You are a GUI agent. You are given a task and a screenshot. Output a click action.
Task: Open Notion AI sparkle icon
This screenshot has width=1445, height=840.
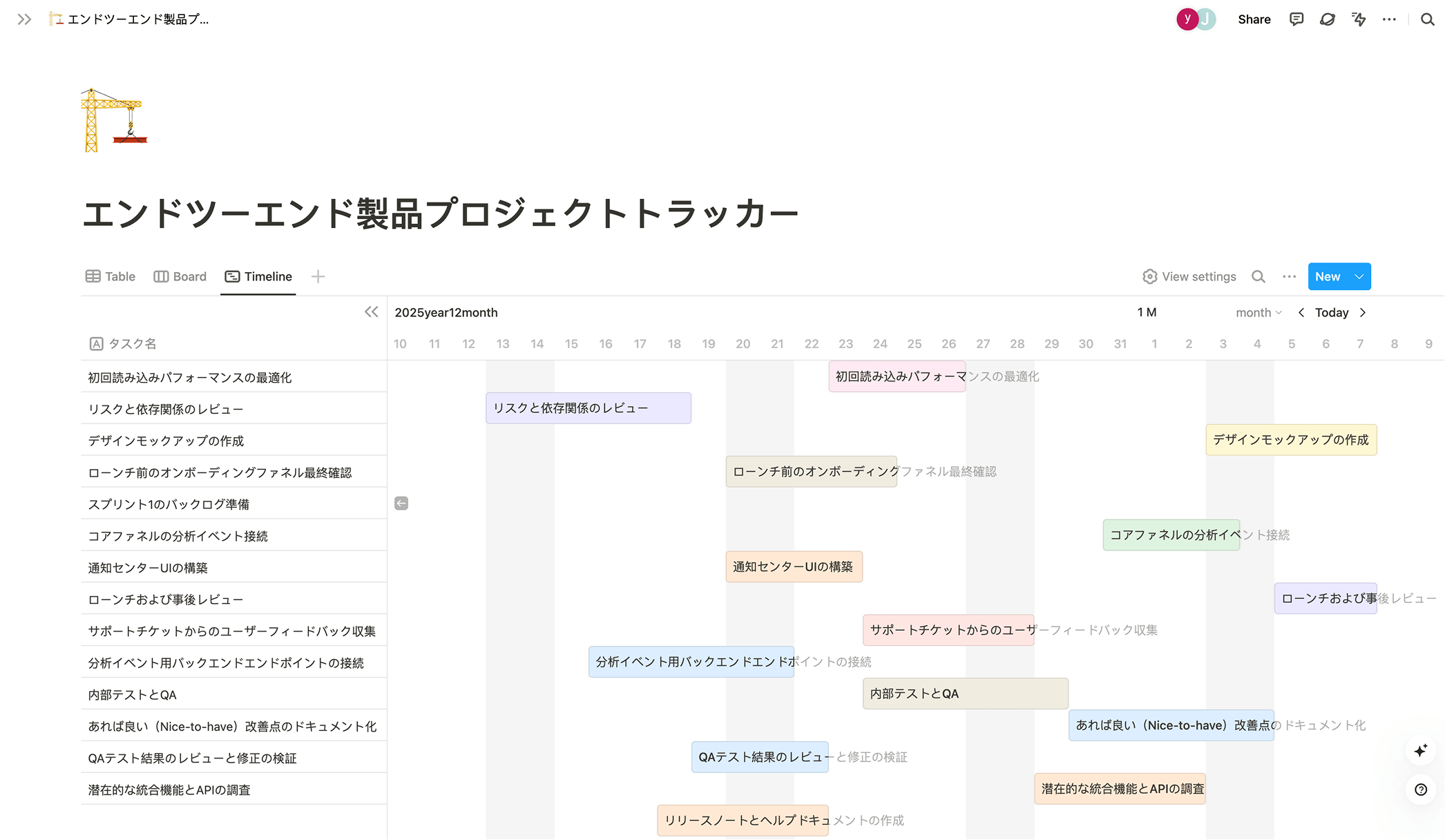coord(1421,751)
